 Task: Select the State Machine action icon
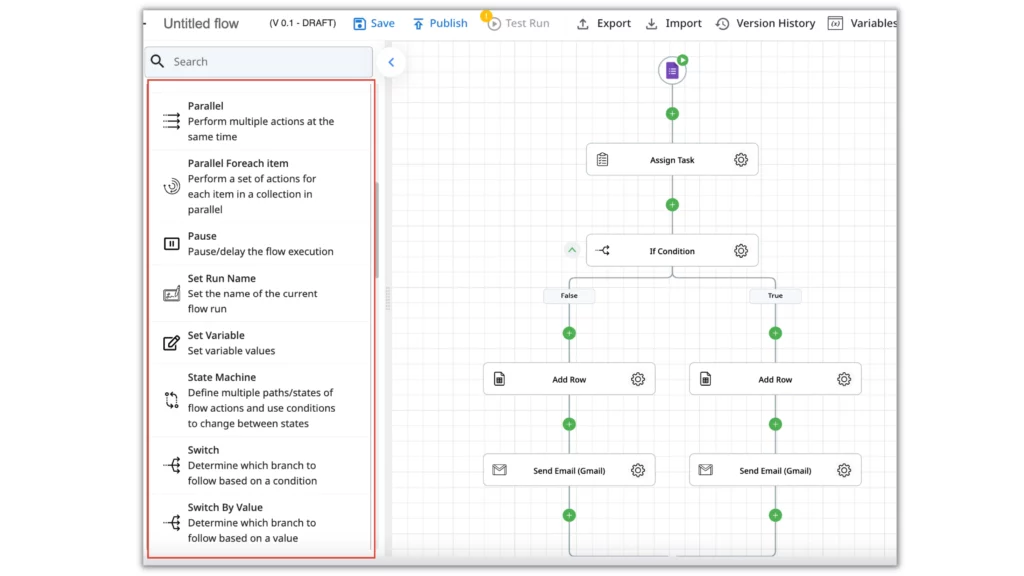point(171,400)
